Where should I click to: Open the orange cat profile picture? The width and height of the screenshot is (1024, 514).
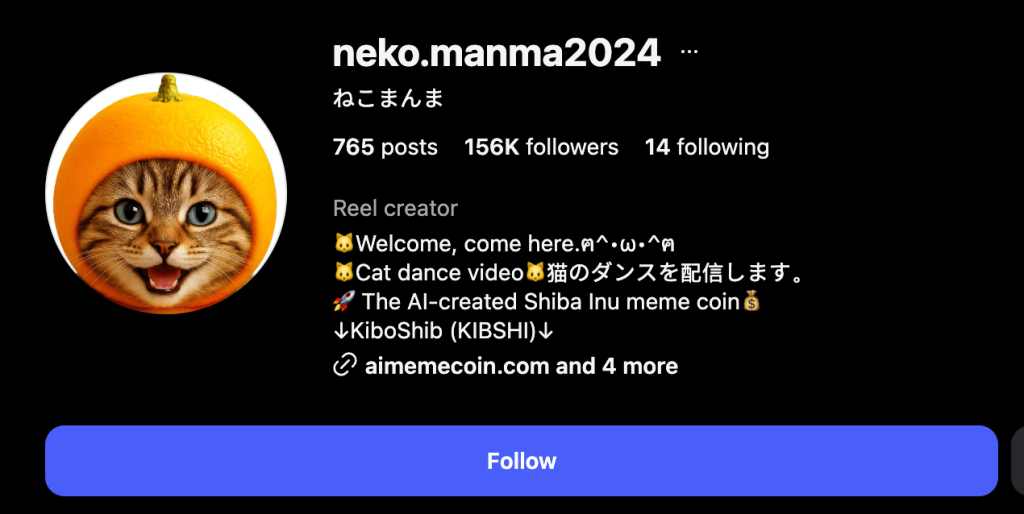(166, 193)
